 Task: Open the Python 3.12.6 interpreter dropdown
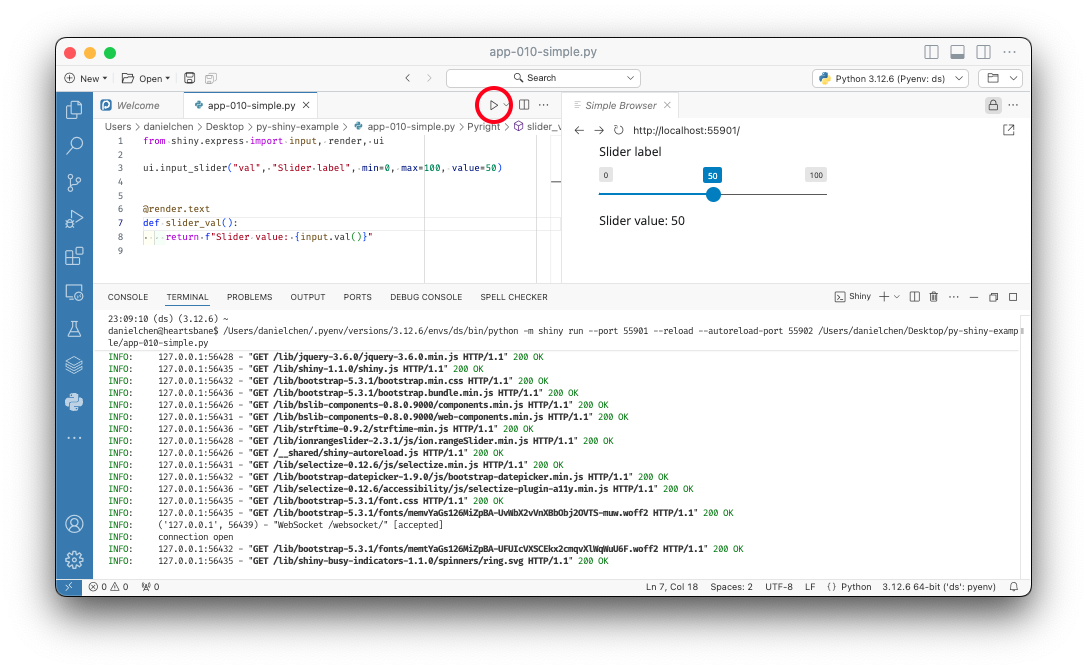point(891,78)
